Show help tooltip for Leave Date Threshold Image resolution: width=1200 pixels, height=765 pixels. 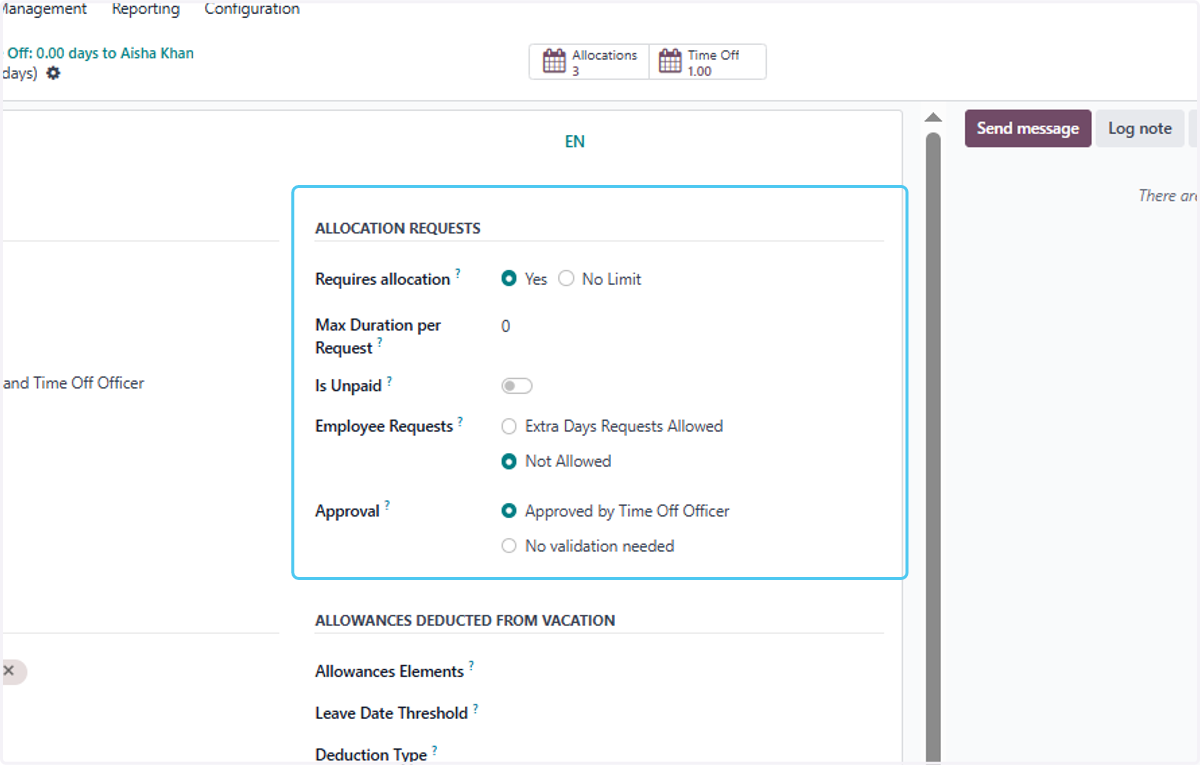475,708
